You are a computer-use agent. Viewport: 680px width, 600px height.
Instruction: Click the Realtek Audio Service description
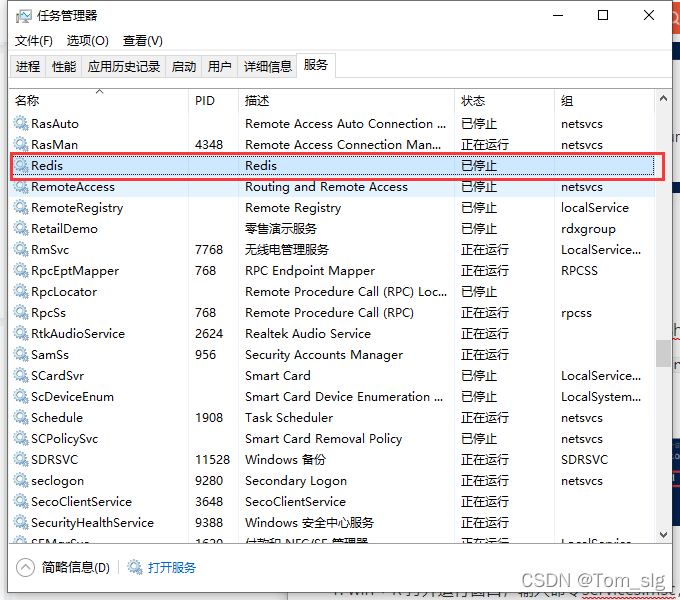click(308, 334)
